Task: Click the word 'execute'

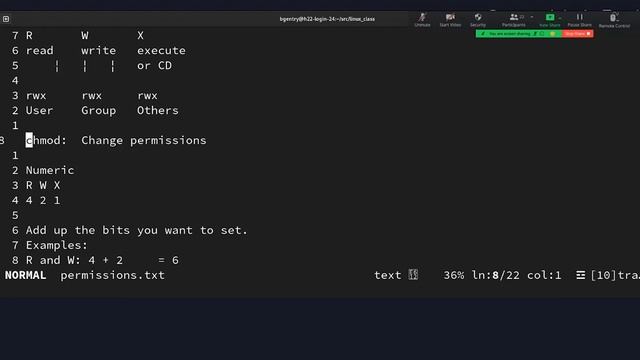Action: pyautogui.click(x=161, y=51)
